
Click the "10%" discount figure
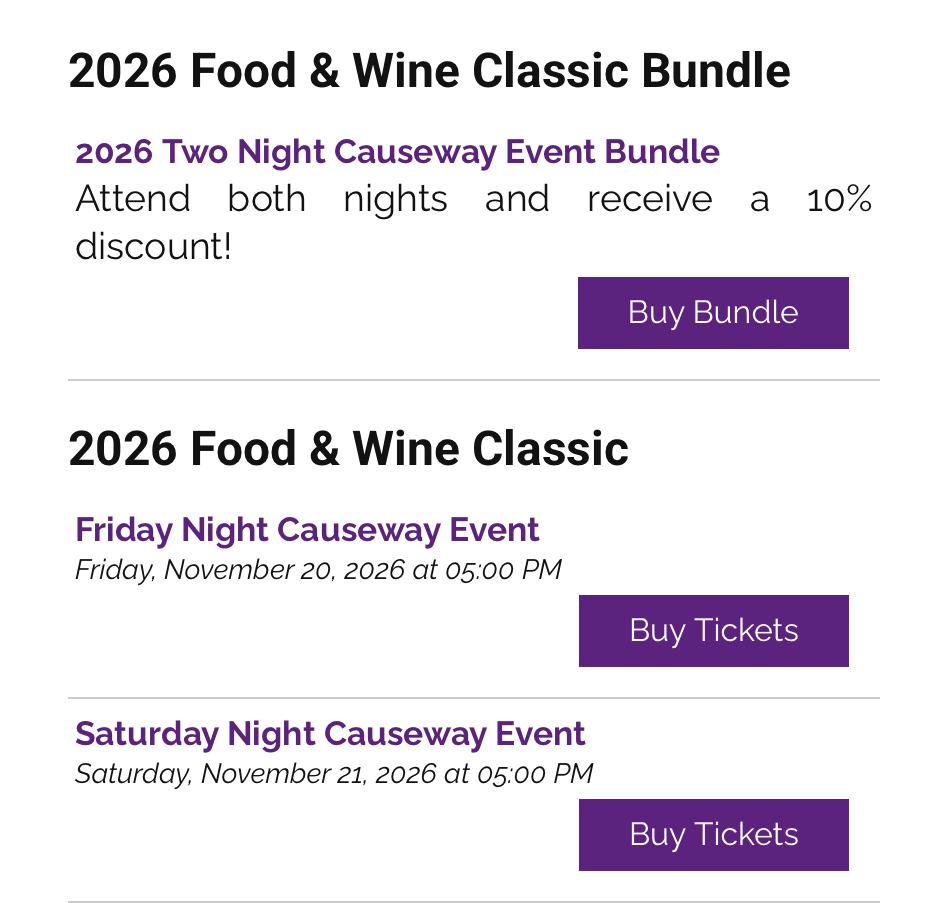[x=839, y=199]
